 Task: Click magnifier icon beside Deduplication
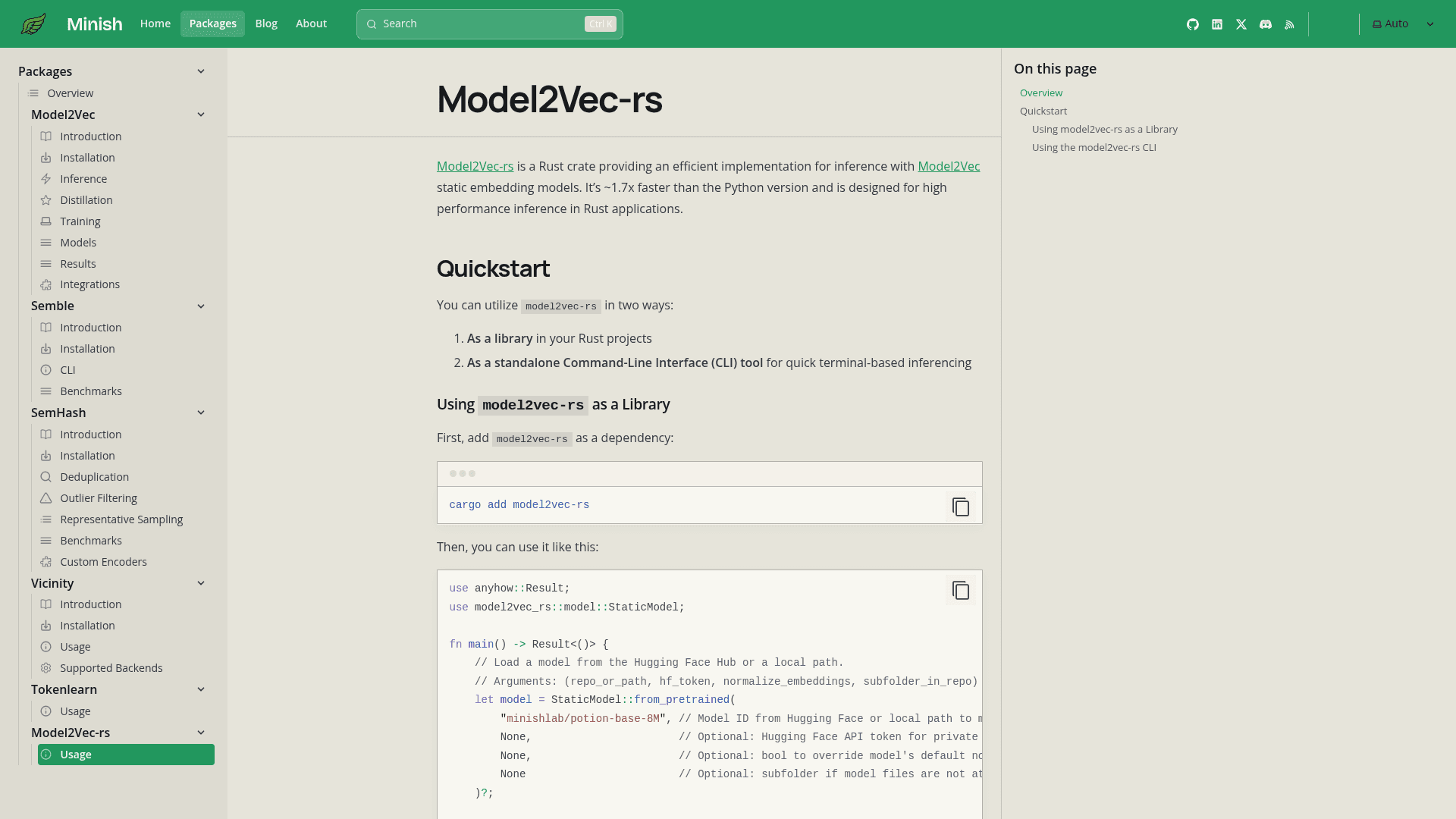point(46,477)
